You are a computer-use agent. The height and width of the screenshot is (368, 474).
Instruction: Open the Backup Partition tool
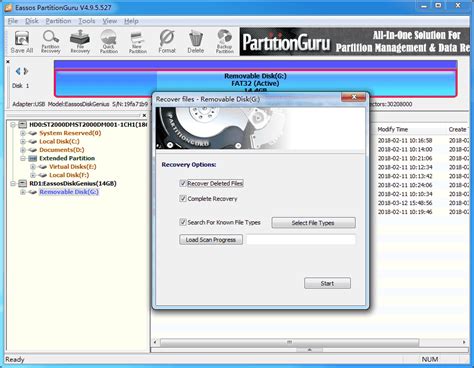tap(225, 41)
